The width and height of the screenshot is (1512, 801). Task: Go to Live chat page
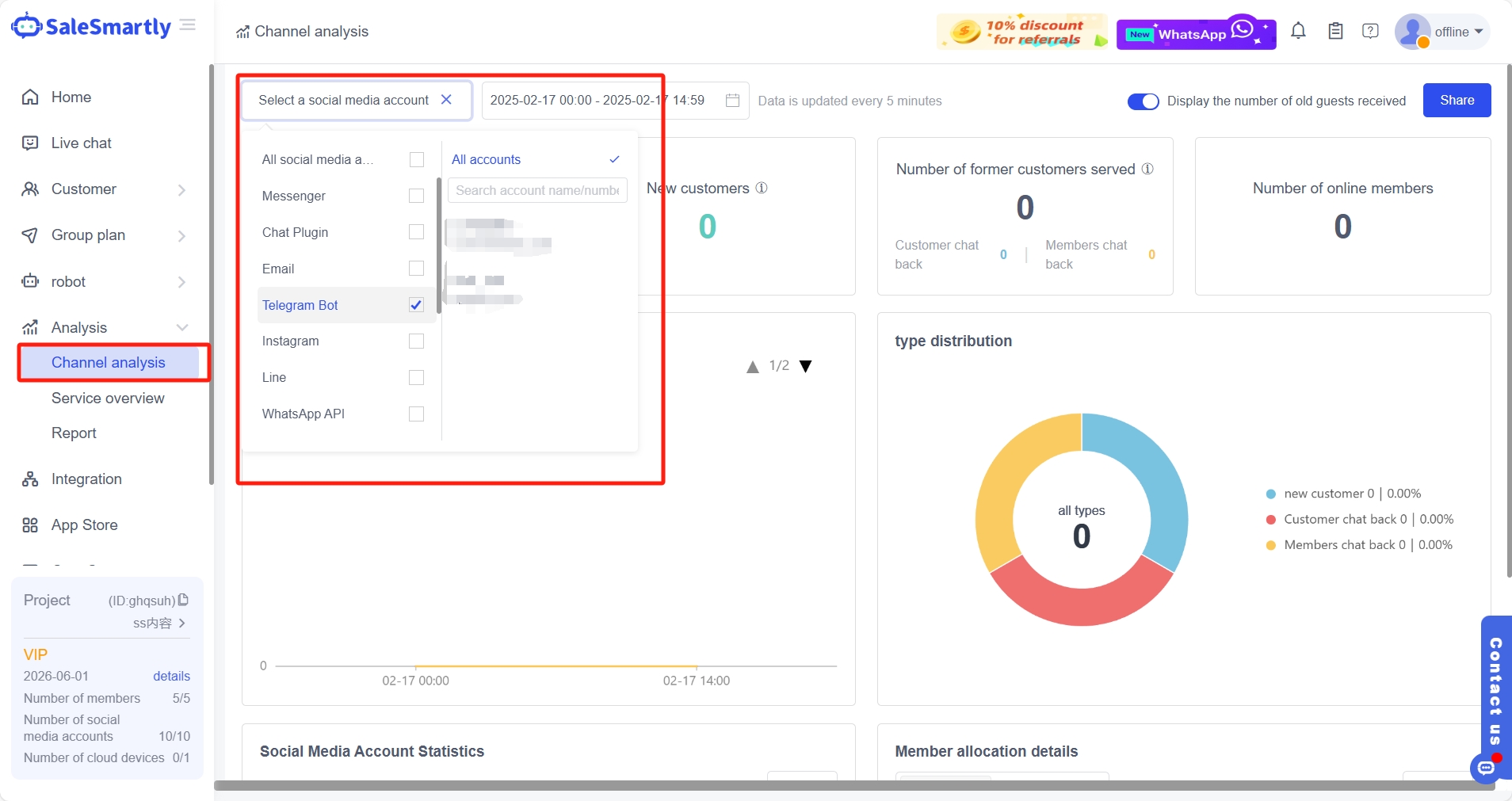click(x=81, y=143)
